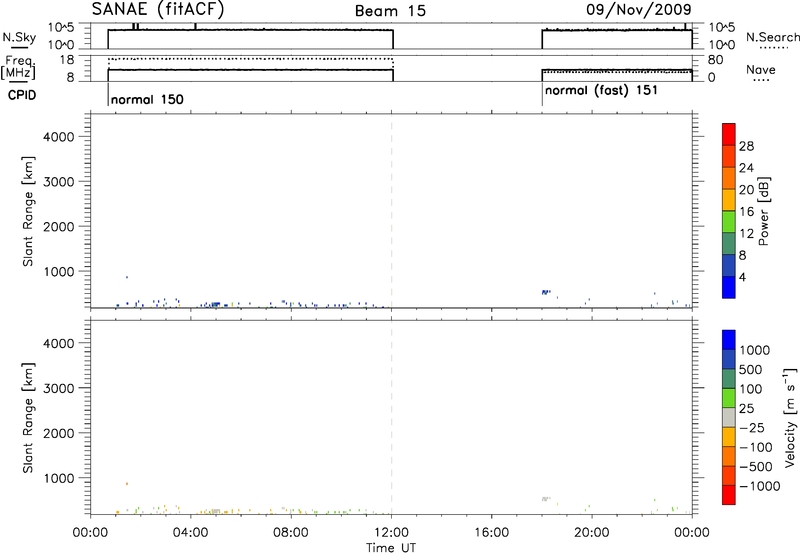Click the '2000' tick on the Velocity panel
Viewport: 800px width, 554px height.
(x=58, y=433)
